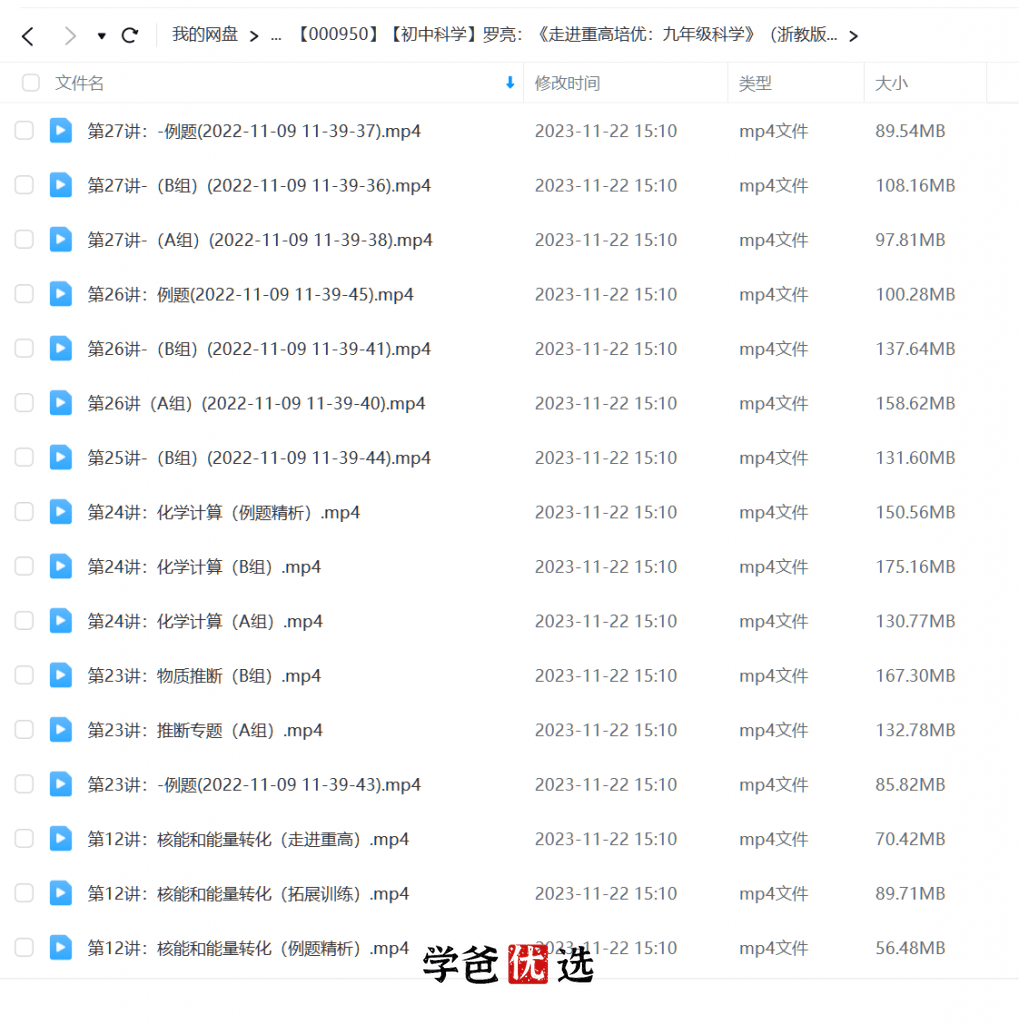Check the box for 第23讲：推断专题（A组）
1019x1024 pixels.
pos(24,729)
